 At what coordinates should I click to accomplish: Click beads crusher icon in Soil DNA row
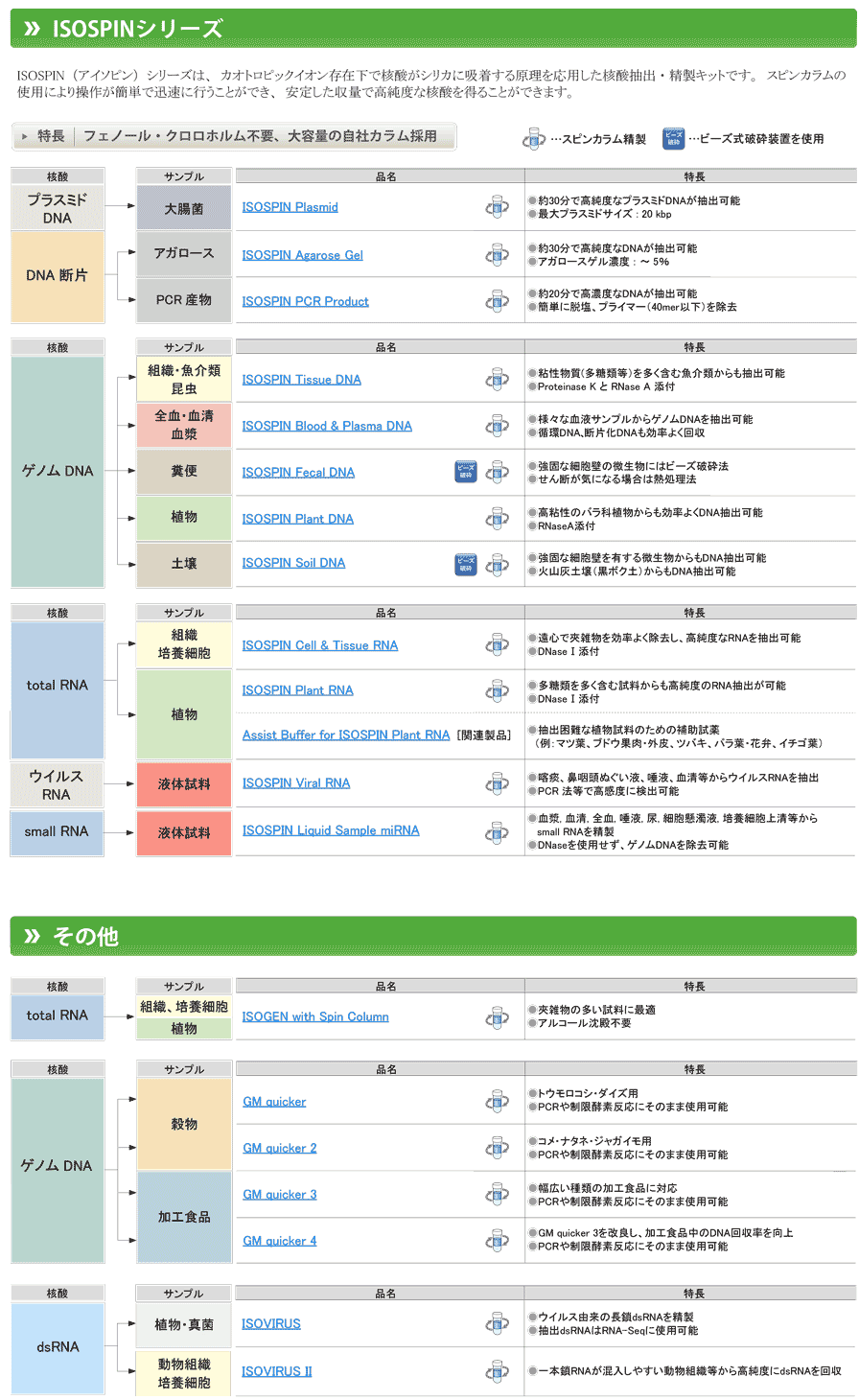pos(465,564)
